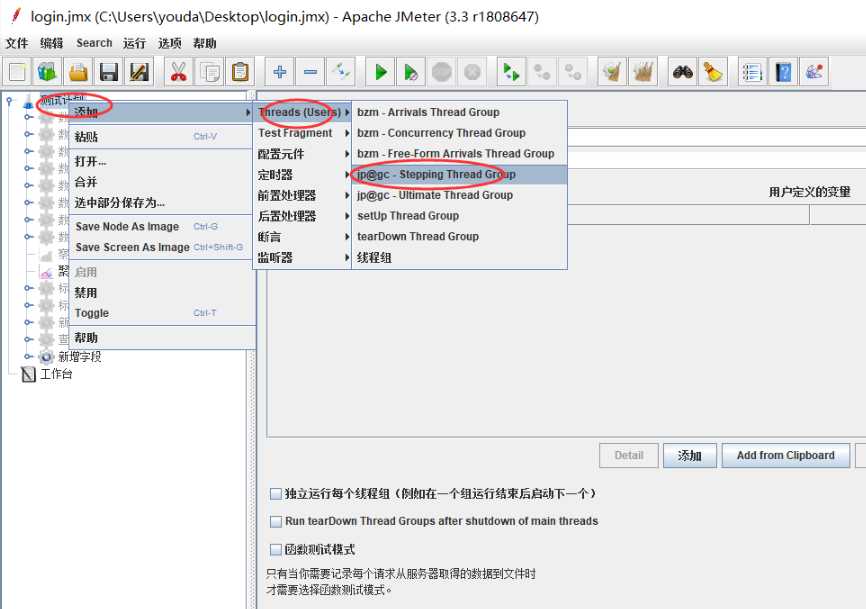The height and width of the screenshot is (609, 866).
Task: Choose 选中部分保存为... in the context menu
Action: [x=161, y=203]
